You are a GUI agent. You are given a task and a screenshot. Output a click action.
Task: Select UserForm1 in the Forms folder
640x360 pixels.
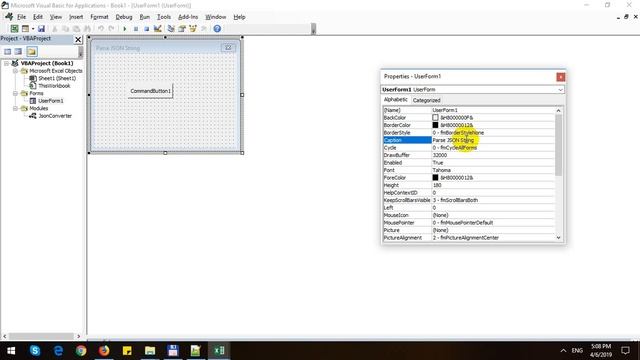51,101
